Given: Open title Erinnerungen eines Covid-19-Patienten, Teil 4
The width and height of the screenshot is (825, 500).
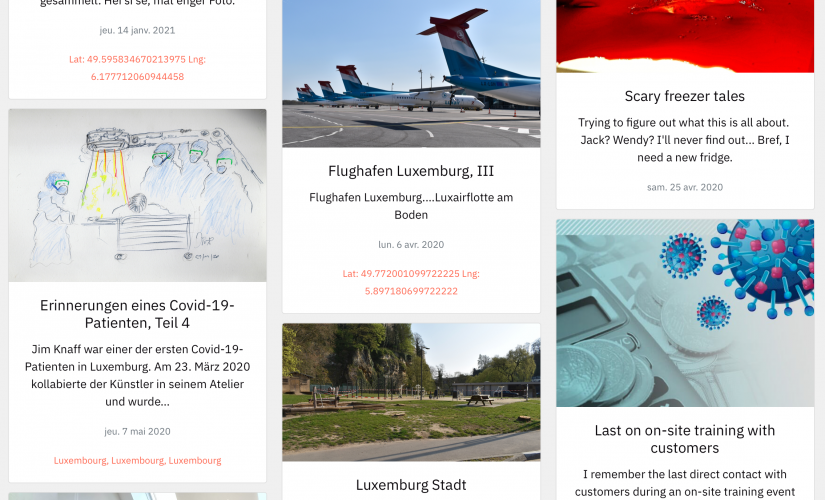Looking at the screenshot, I should [x=137, y=314].
